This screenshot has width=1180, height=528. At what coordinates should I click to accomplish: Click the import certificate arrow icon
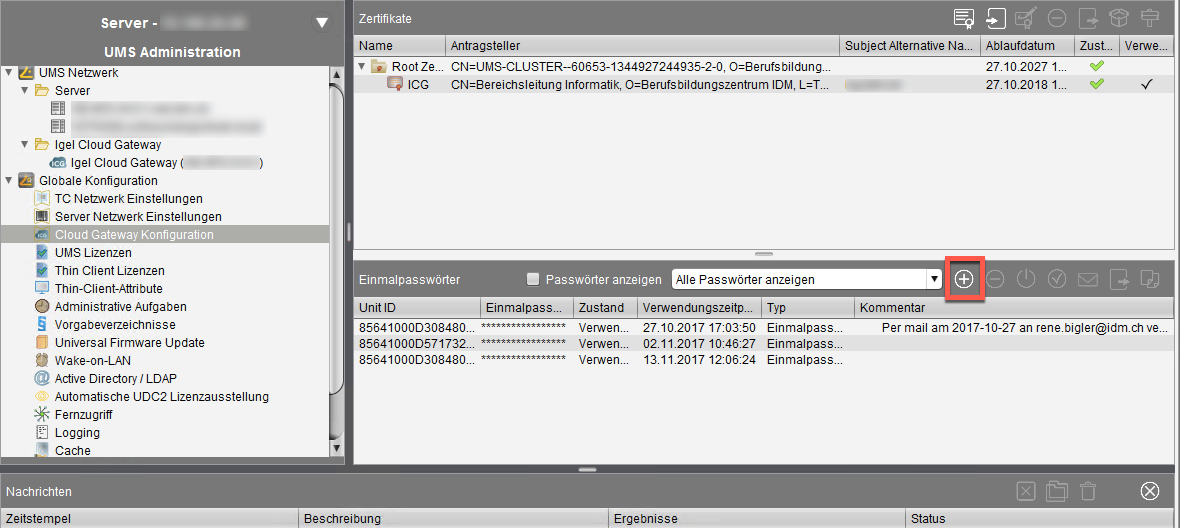pyautogui.click(x=996, y=17)
